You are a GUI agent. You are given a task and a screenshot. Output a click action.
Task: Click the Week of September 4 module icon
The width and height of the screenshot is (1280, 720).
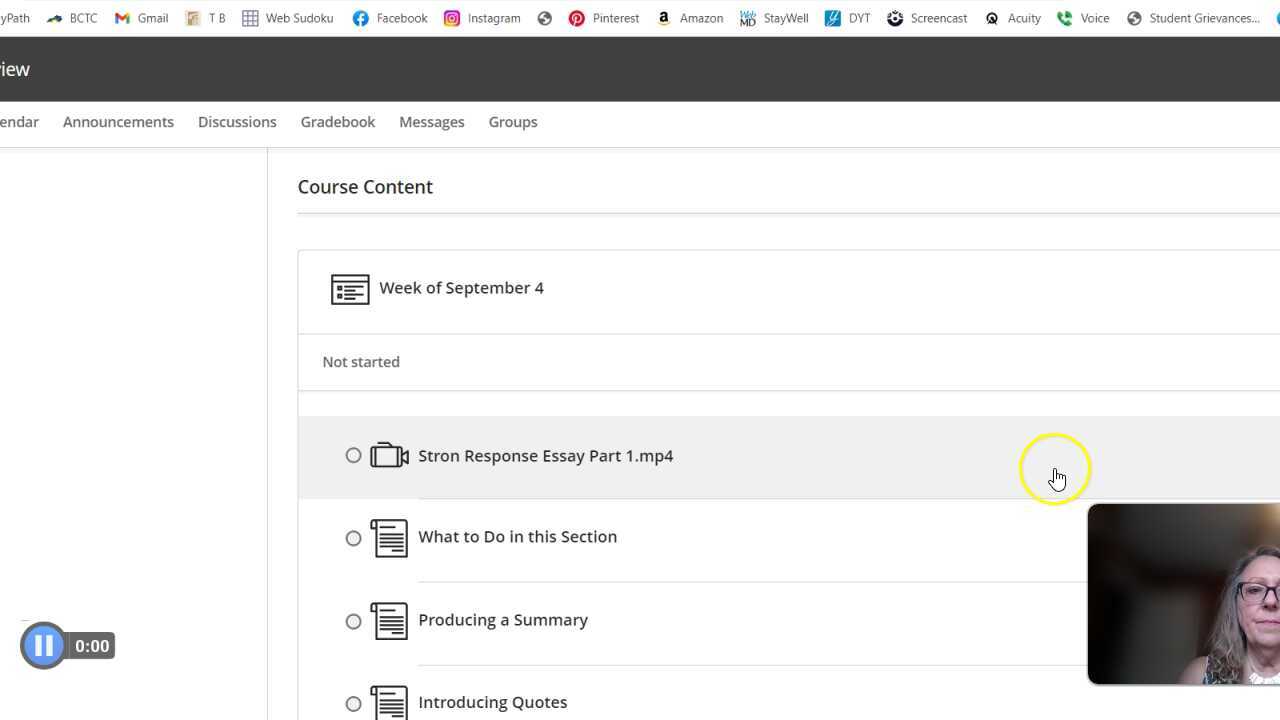click(x=350, y=289)
